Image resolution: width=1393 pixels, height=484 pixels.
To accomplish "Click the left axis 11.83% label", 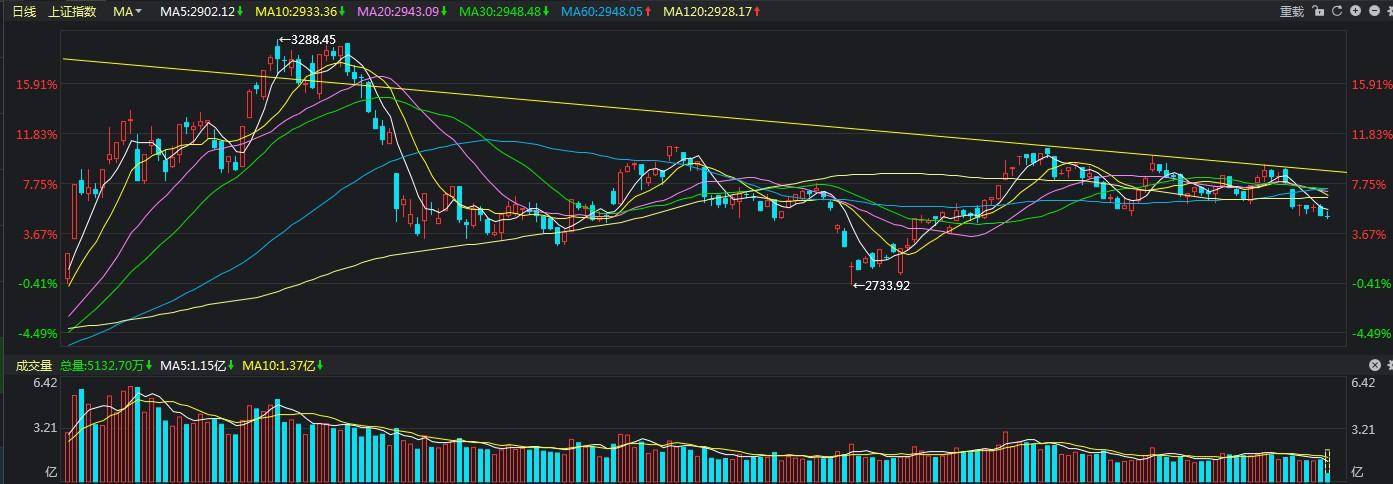I will 36,135.
